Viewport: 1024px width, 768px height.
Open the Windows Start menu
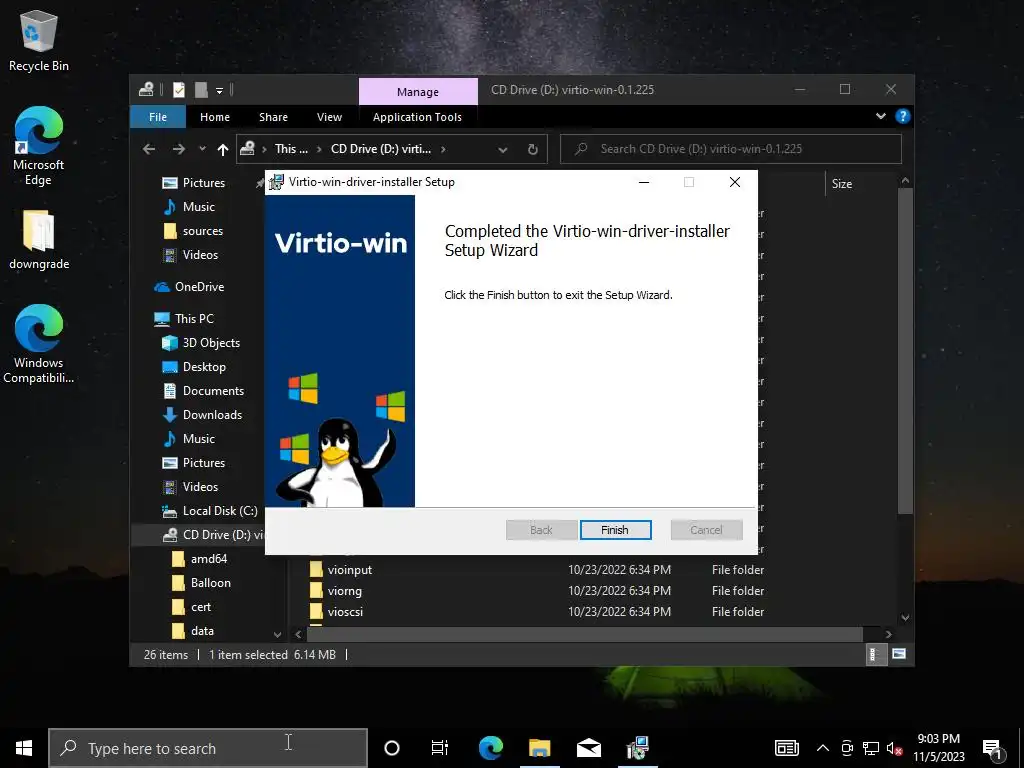coord(24,748)
